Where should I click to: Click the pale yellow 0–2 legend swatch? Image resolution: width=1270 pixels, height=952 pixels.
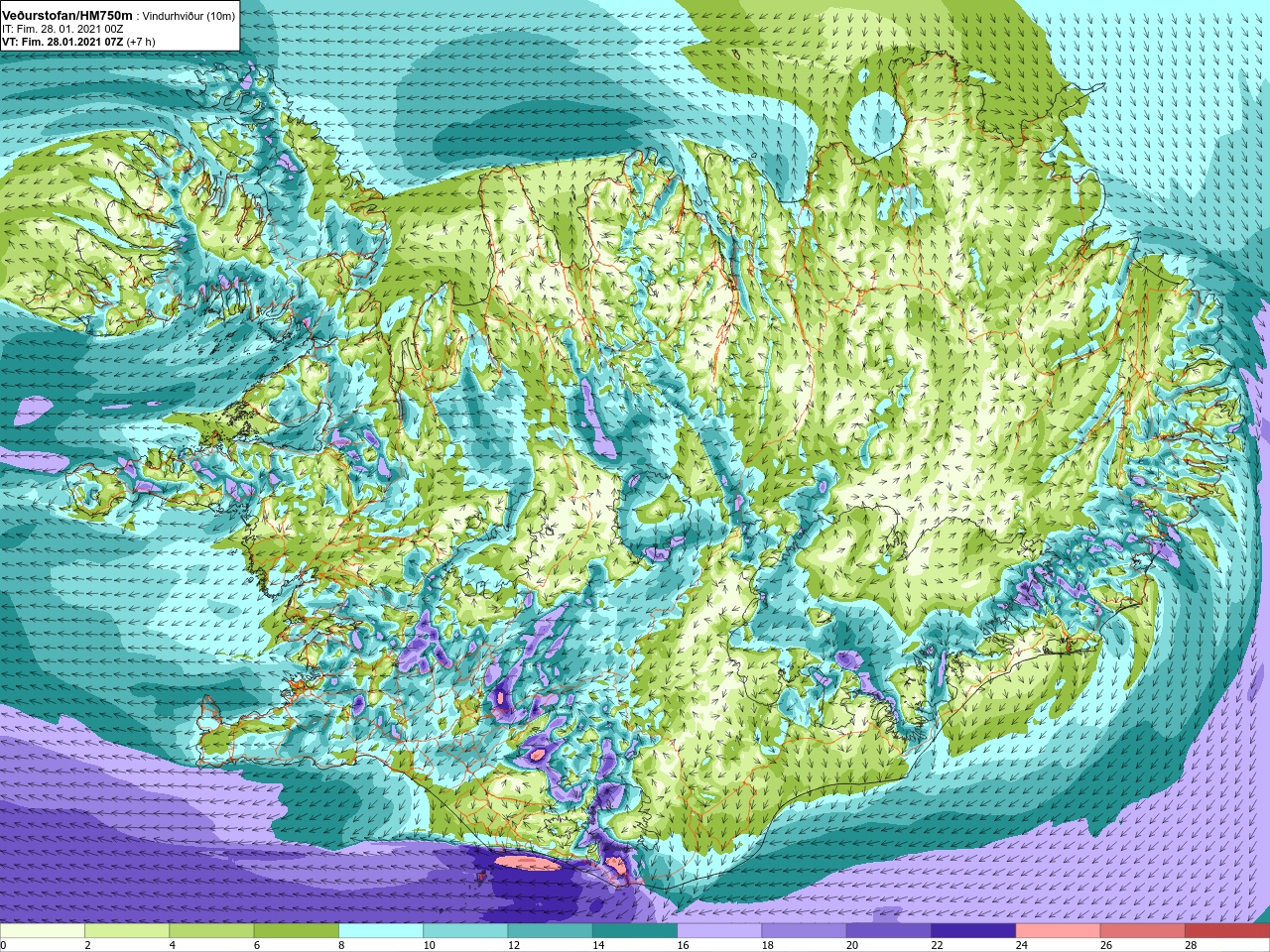[43, 931]
